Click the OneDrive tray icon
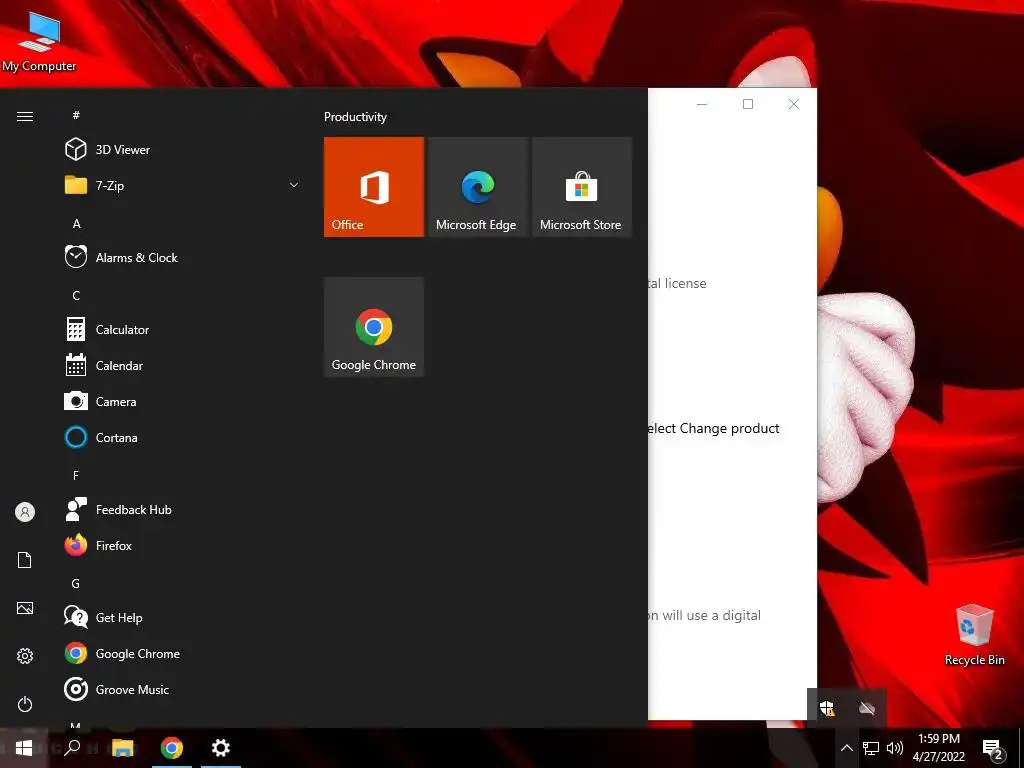Viewport: 1024px width, 768px height. [867, 708]
